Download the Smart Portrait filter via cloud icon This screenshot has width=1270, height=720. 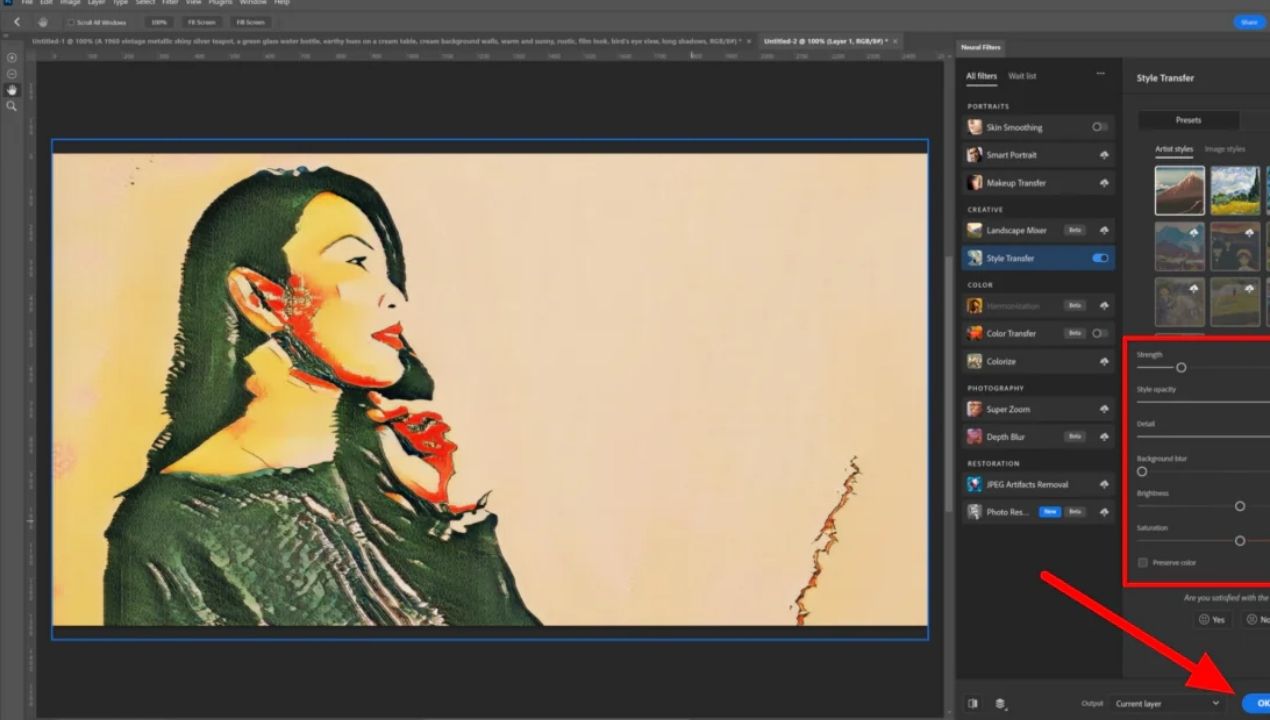click(x=1104, y=155)
